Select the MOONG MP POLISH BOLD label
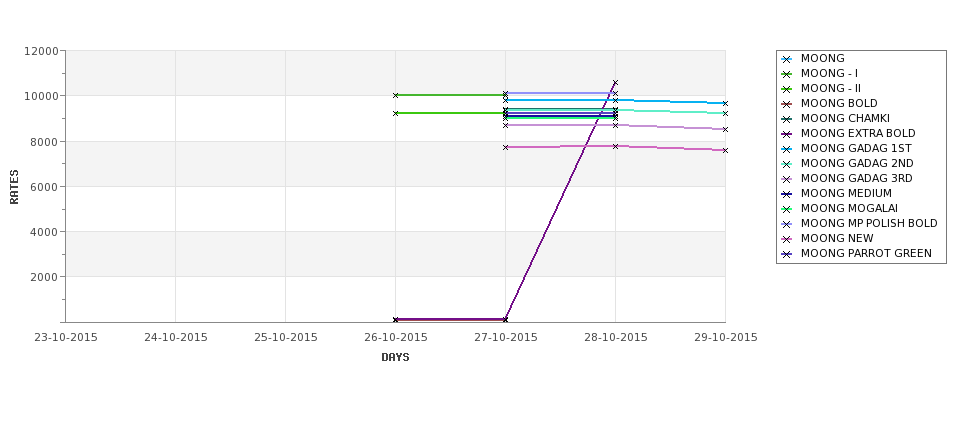 tap(869, 223)
